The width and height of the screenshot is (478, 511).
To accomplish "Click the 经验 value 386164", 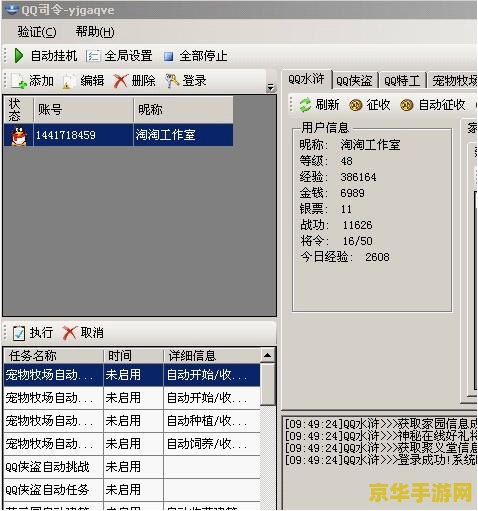I will click(358, 177).
